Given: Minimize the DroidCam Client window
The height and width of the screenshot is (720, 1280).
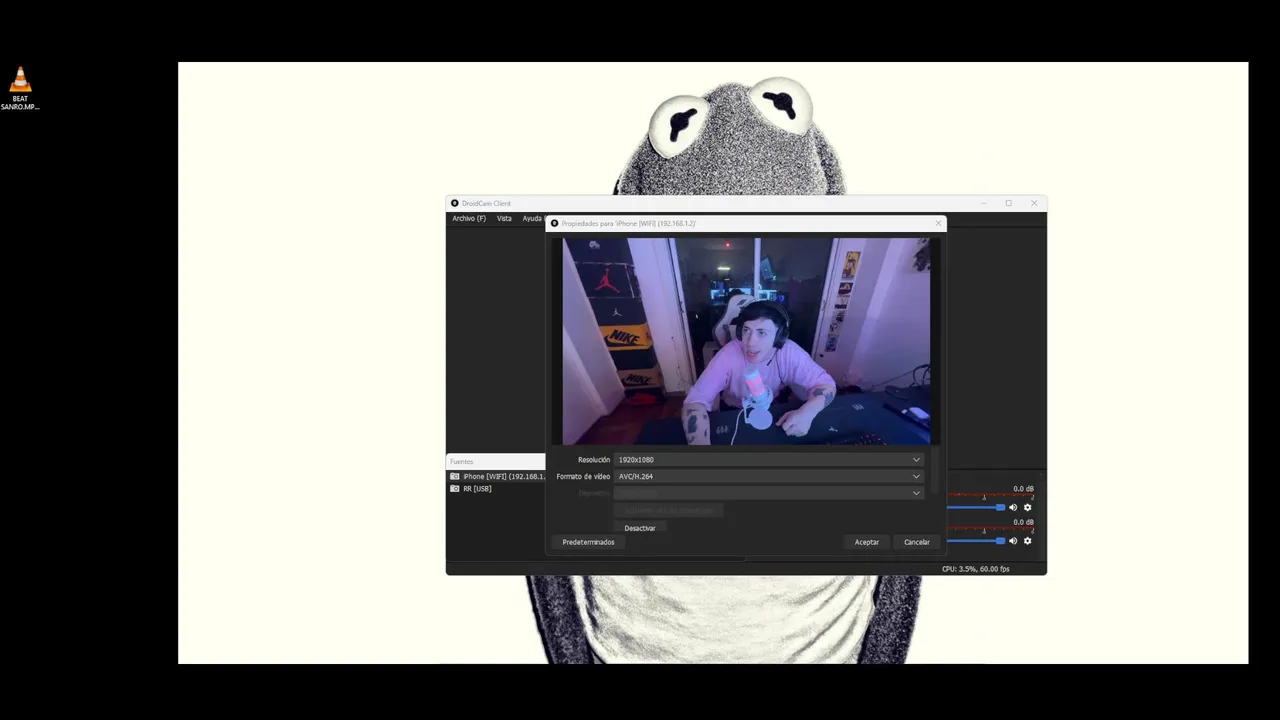Looking at the screenshot, I should [x=983, y=203].
